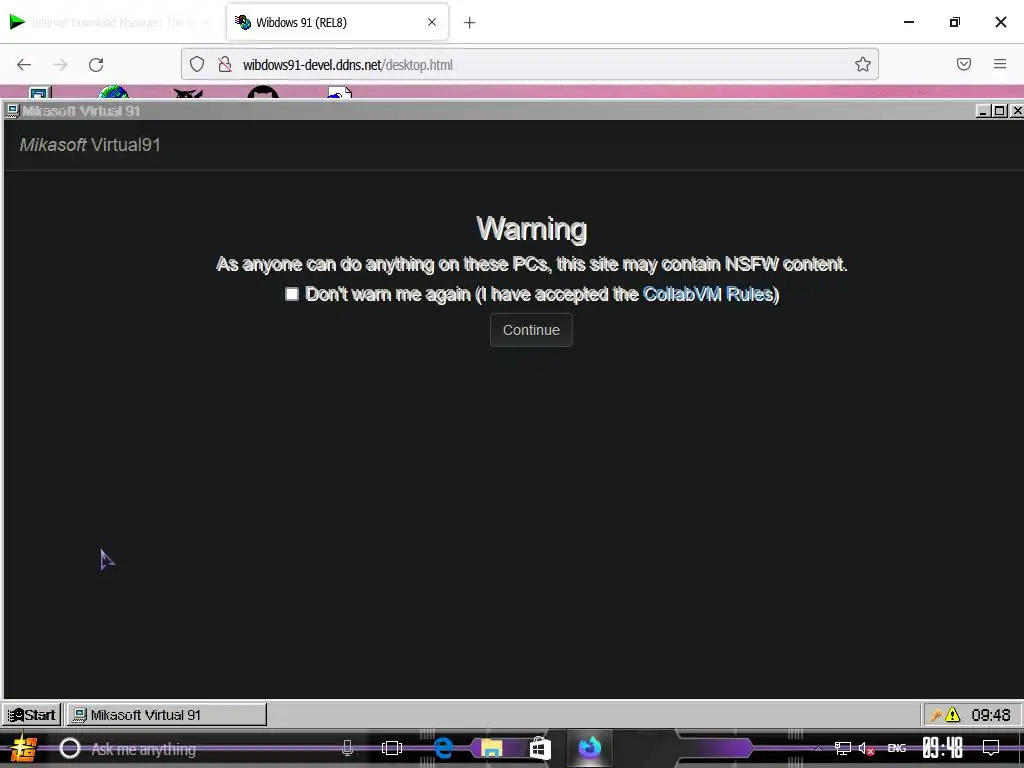This screenshot has height=768, width=1024.
Task: Minimize the Mikasoft Virtual 91 window
Action: point(983,111)
